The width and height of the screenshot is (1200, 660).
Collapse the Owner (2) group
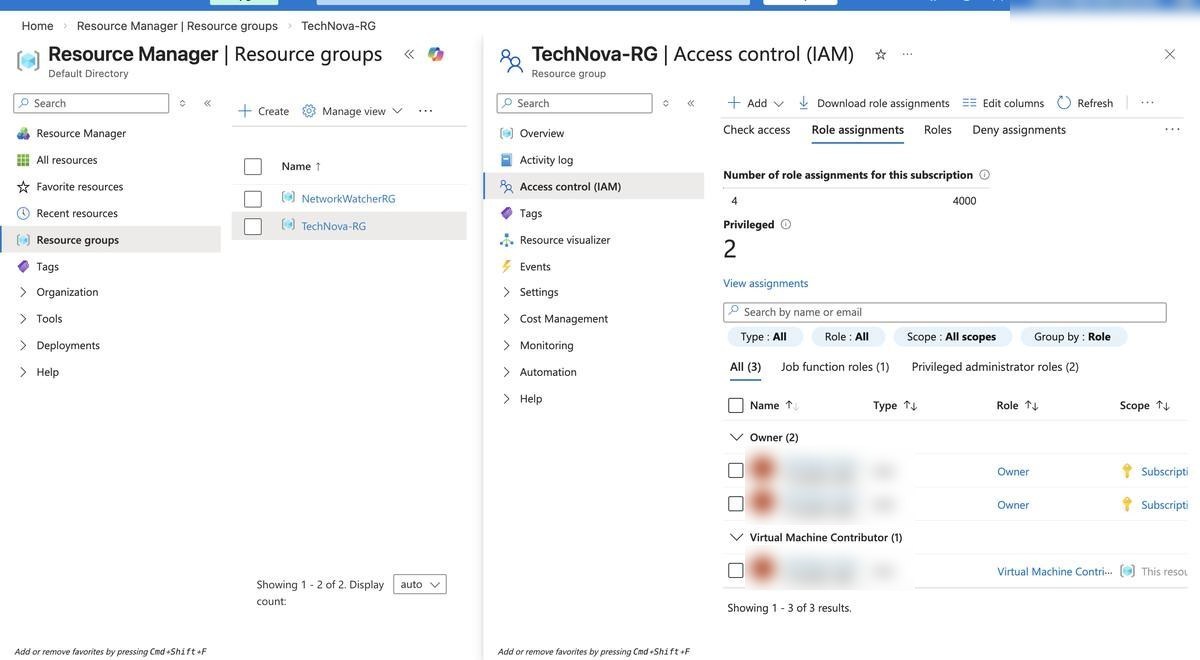[737, 437]
